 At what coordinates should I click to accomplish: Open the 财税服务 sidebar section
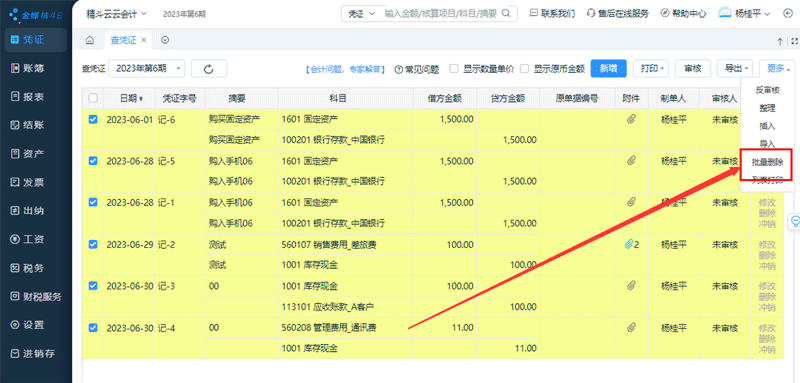tap(35, 296)
